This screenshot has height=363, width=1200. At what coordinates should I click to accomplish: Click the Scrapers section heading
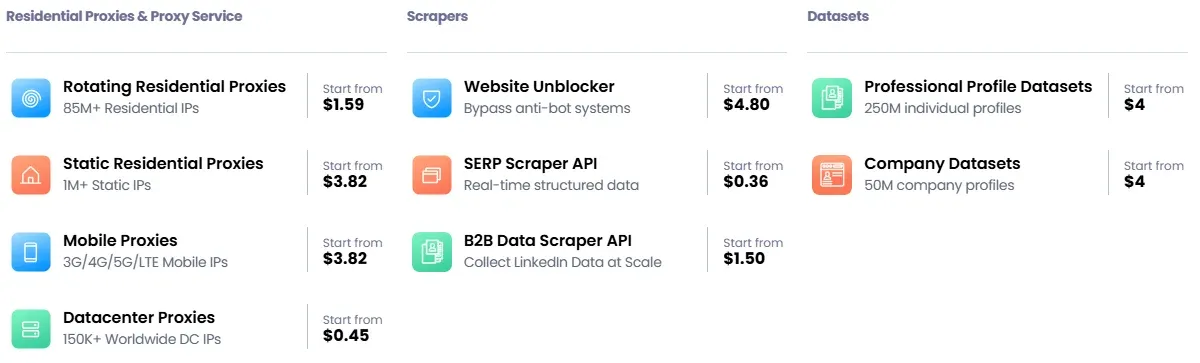coord(437,17)
